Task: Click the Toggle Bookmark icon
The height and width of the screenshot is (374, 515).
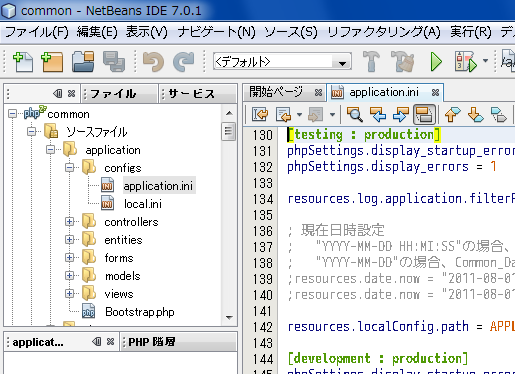Action: pos(499,114)
